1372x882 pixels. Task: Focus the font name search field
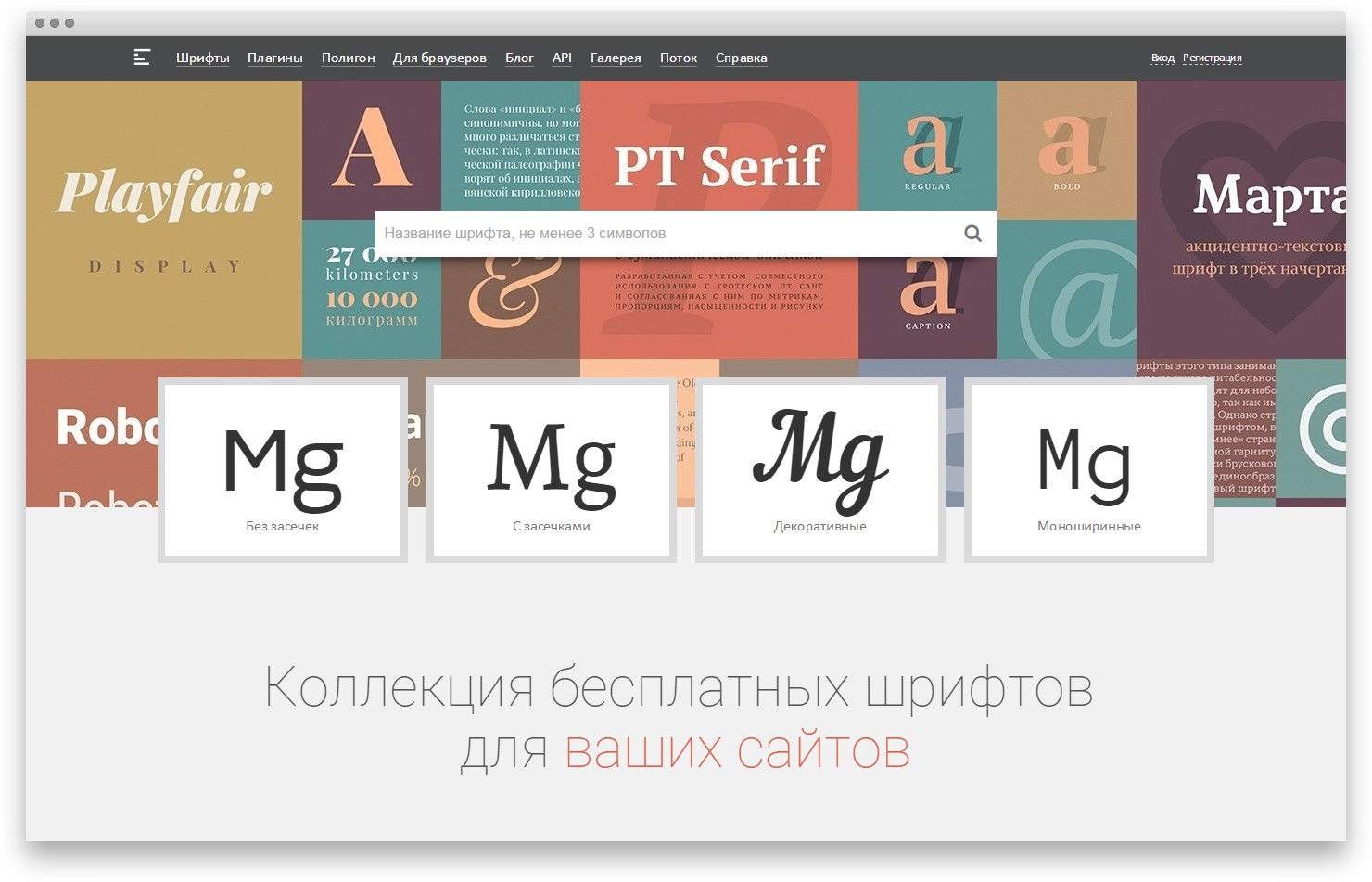[x=686, y=234]
